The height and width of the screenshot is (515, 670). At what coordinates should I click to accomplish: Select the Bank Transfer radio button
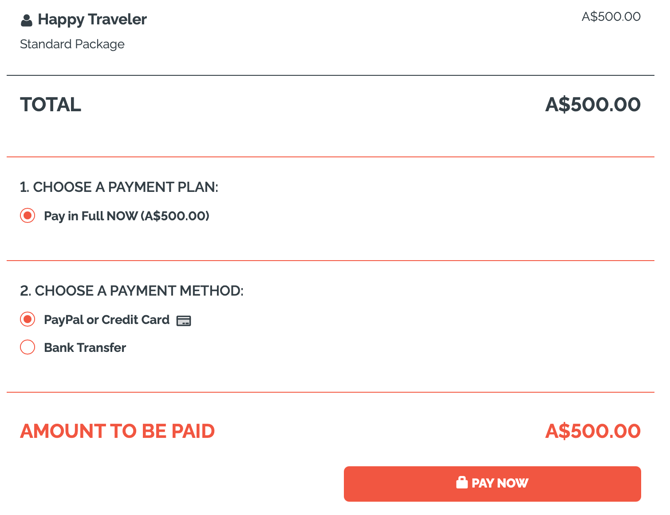coord(28,348)
